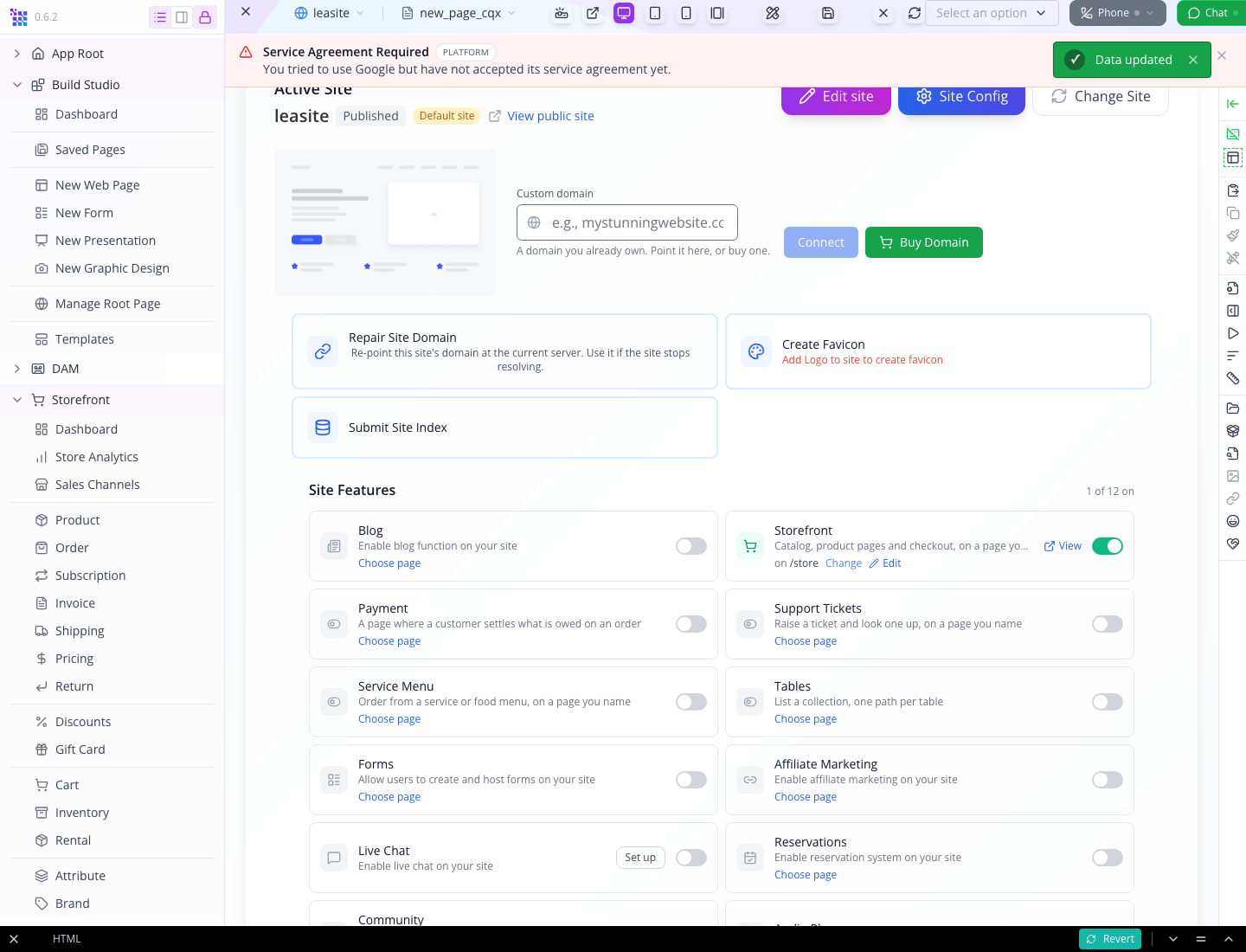Open the stacked boxes icon in right rail
The height and width of the screenshot is (952, 1246).
[x=1233, y=431]
